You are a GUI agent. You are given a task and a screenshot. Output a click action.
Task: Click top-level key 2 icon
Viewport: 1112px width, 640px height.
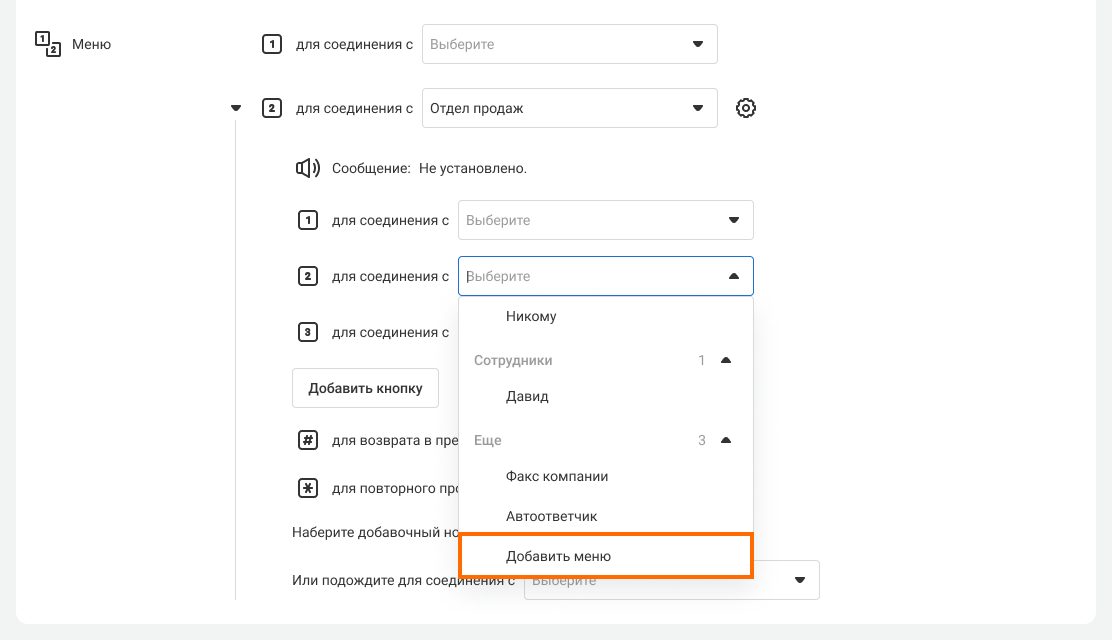[271, 108]
